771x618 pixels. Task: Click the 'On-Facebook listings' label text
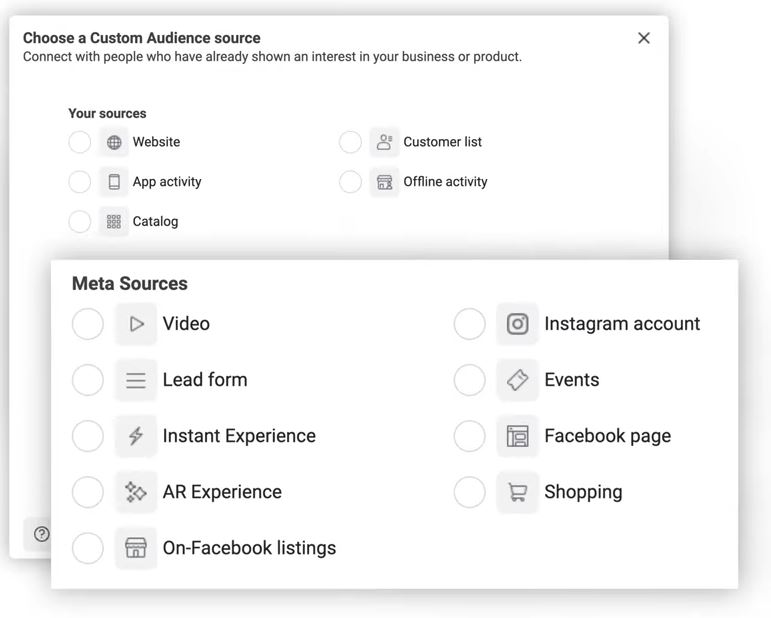[x=249, y=548]
